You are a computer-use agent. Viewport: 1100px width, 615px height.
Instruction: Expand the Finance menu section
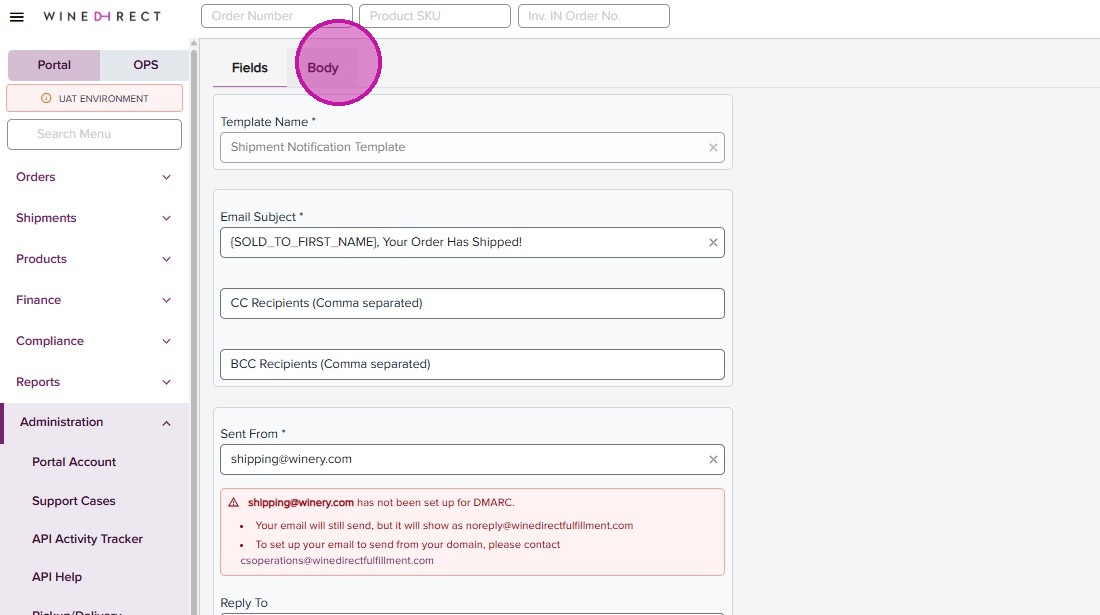point(94,300)
